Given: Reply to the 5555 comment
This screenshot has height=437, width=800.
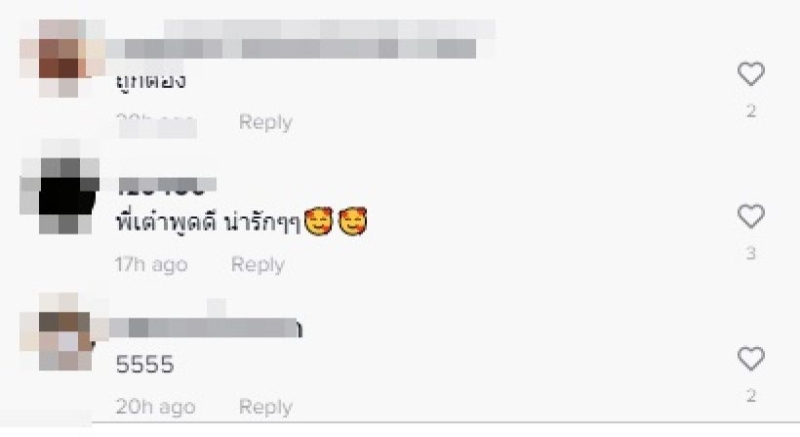Looking at the screenshot, I should pos(265,407).
